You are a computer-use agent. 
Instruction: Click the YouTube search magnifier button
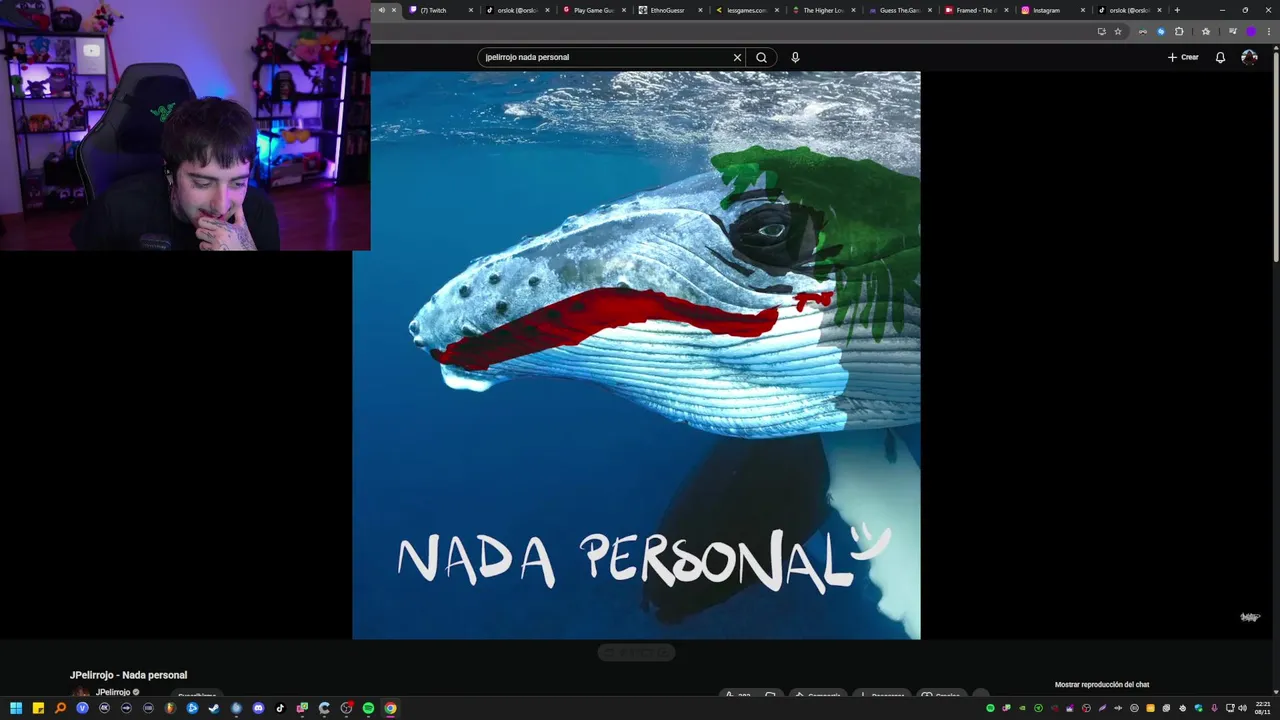(761, 57)
